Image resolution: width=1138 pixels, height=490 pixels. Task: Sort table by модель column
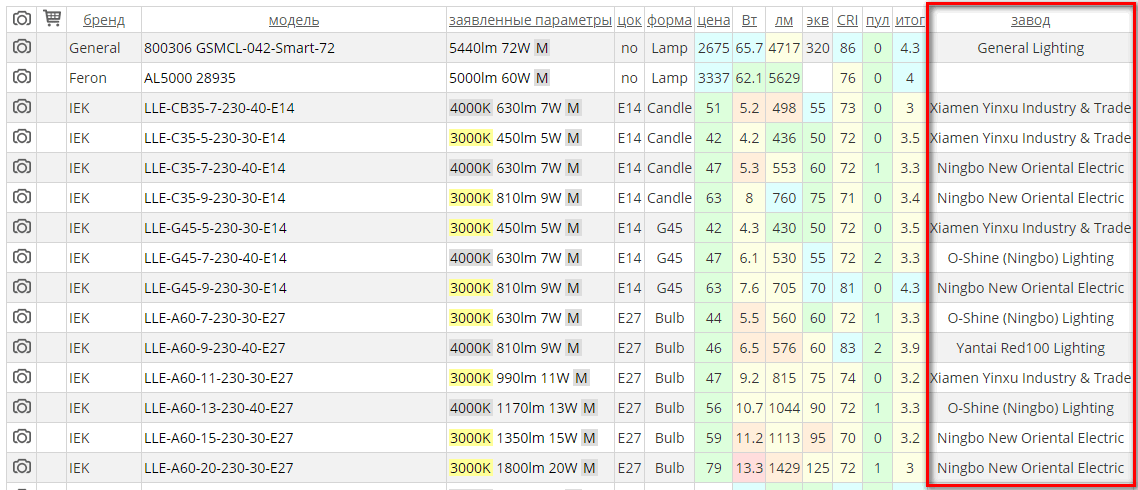click(294, 20)
